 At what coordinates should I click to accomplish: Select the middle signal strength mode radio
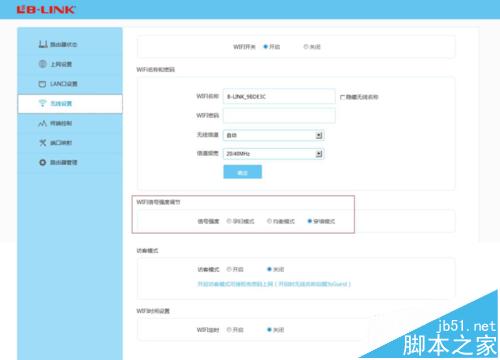pyautogui.click(x=269, y=221)
